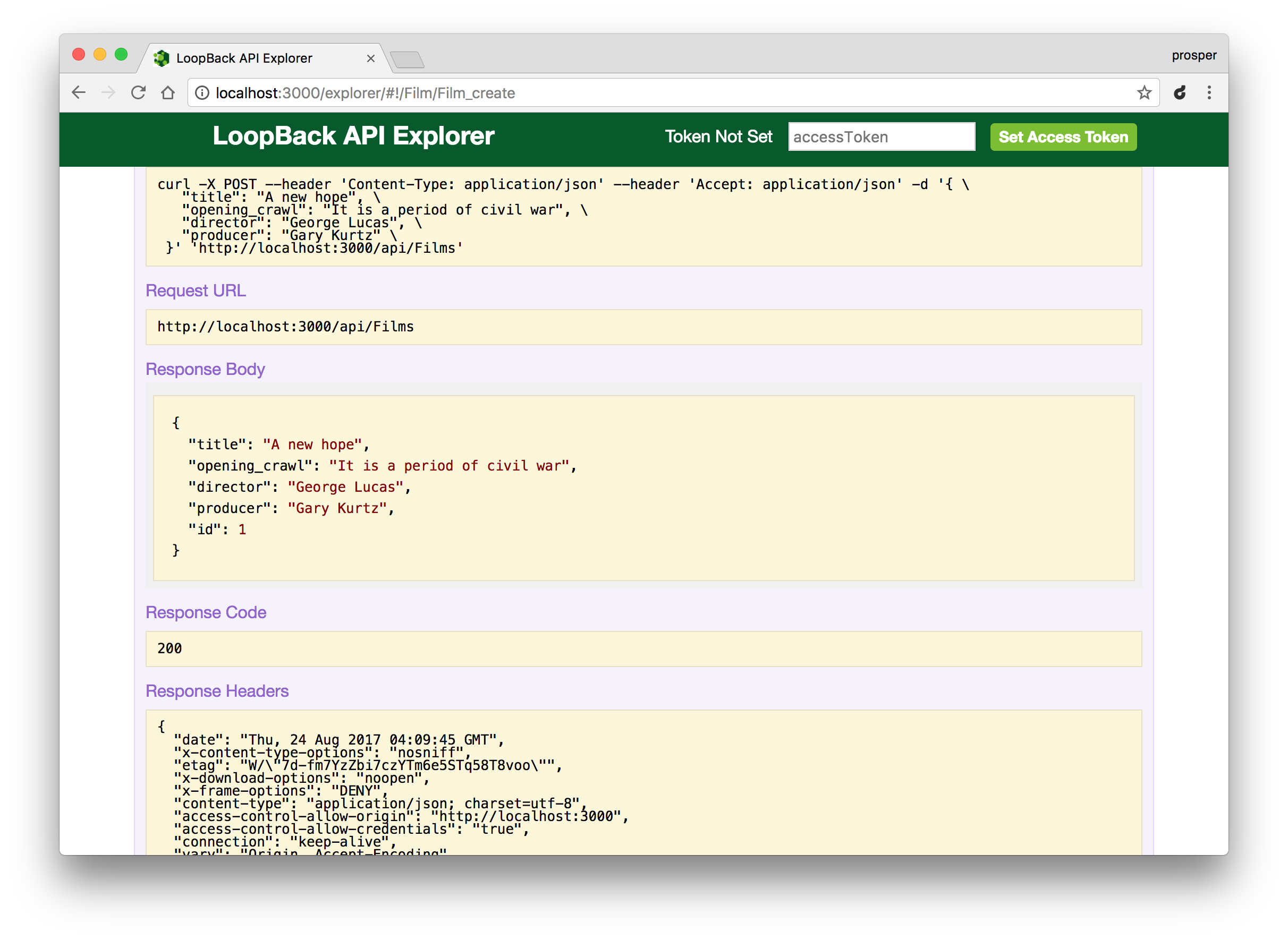Screen dimensions: 1288x940
Task: Click the browser extension icon beside star
Action: (1180, 93)
